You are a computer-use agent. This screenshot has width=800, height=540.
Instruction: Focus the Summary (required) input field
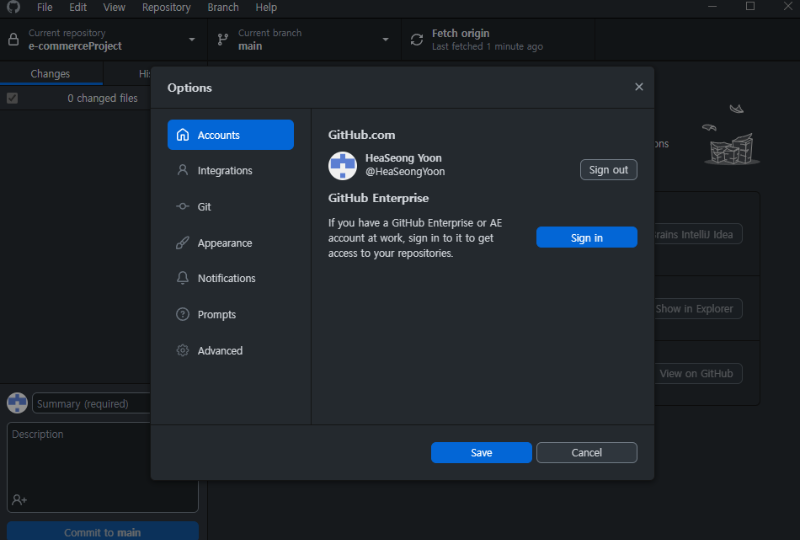pos(91,403)
